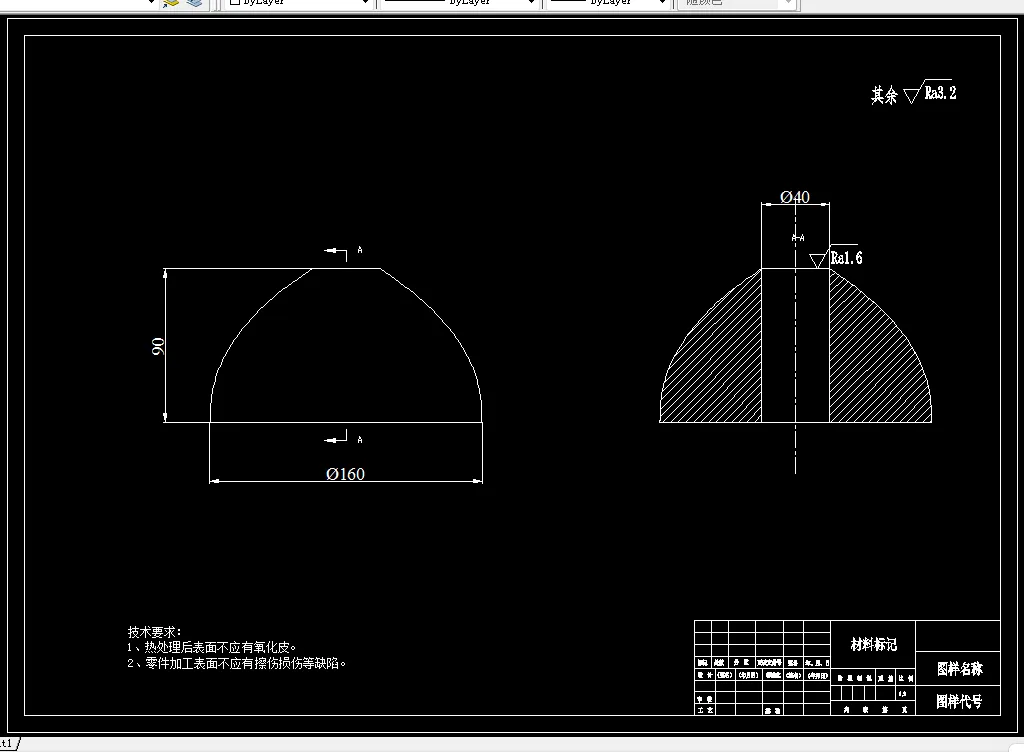Click the 其余 text near roughness symbol

(x=884, y=95)
